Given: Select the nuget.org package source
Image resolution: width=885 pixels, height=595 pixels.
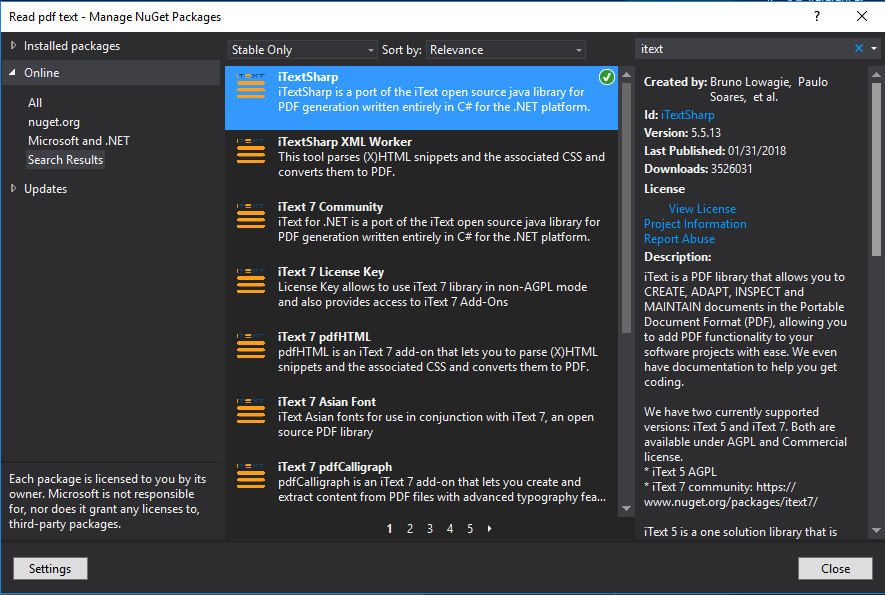Looking at the screenshot, I should (56, 121).
